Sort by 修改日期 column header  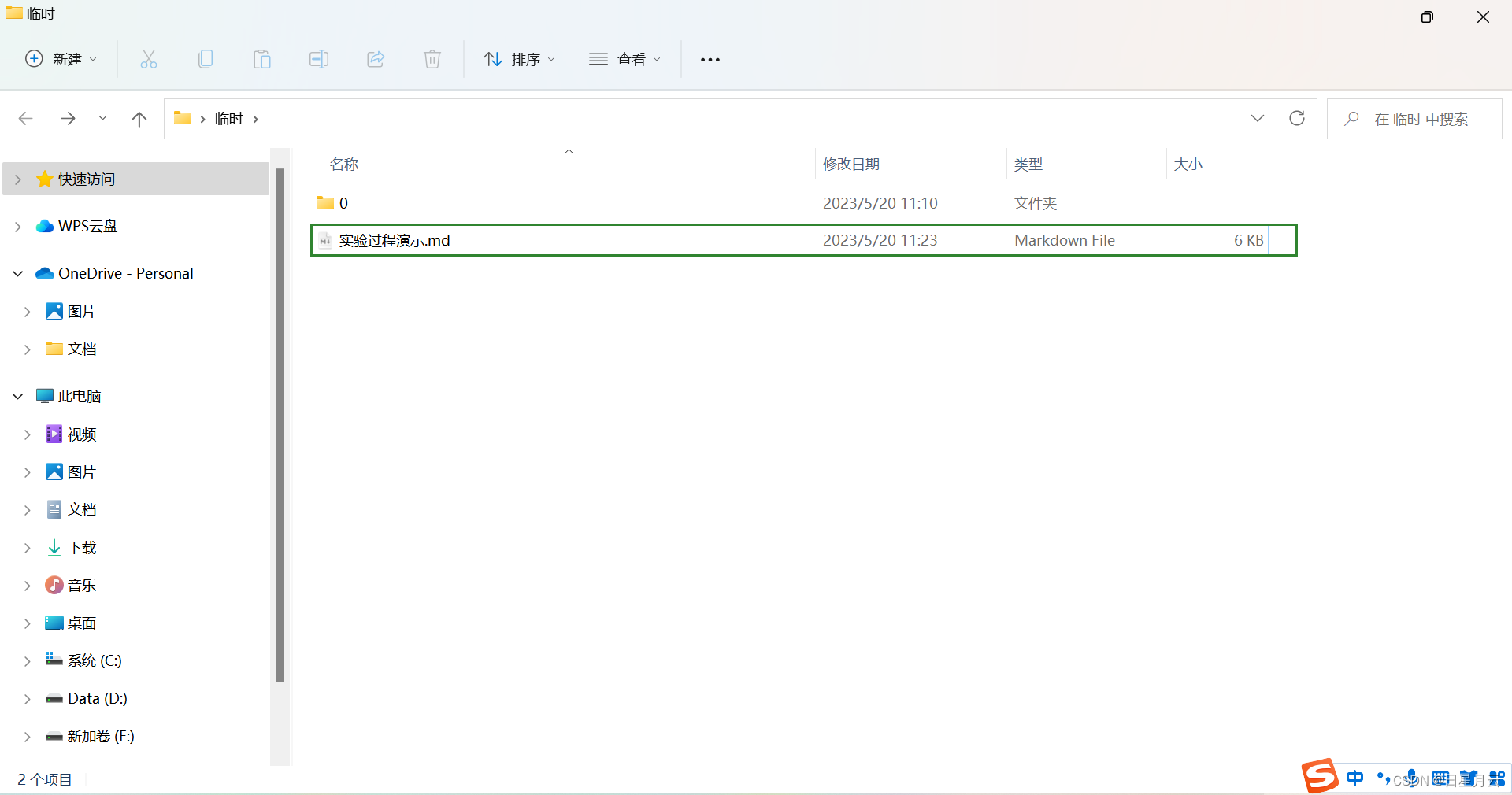click(851, 165)
